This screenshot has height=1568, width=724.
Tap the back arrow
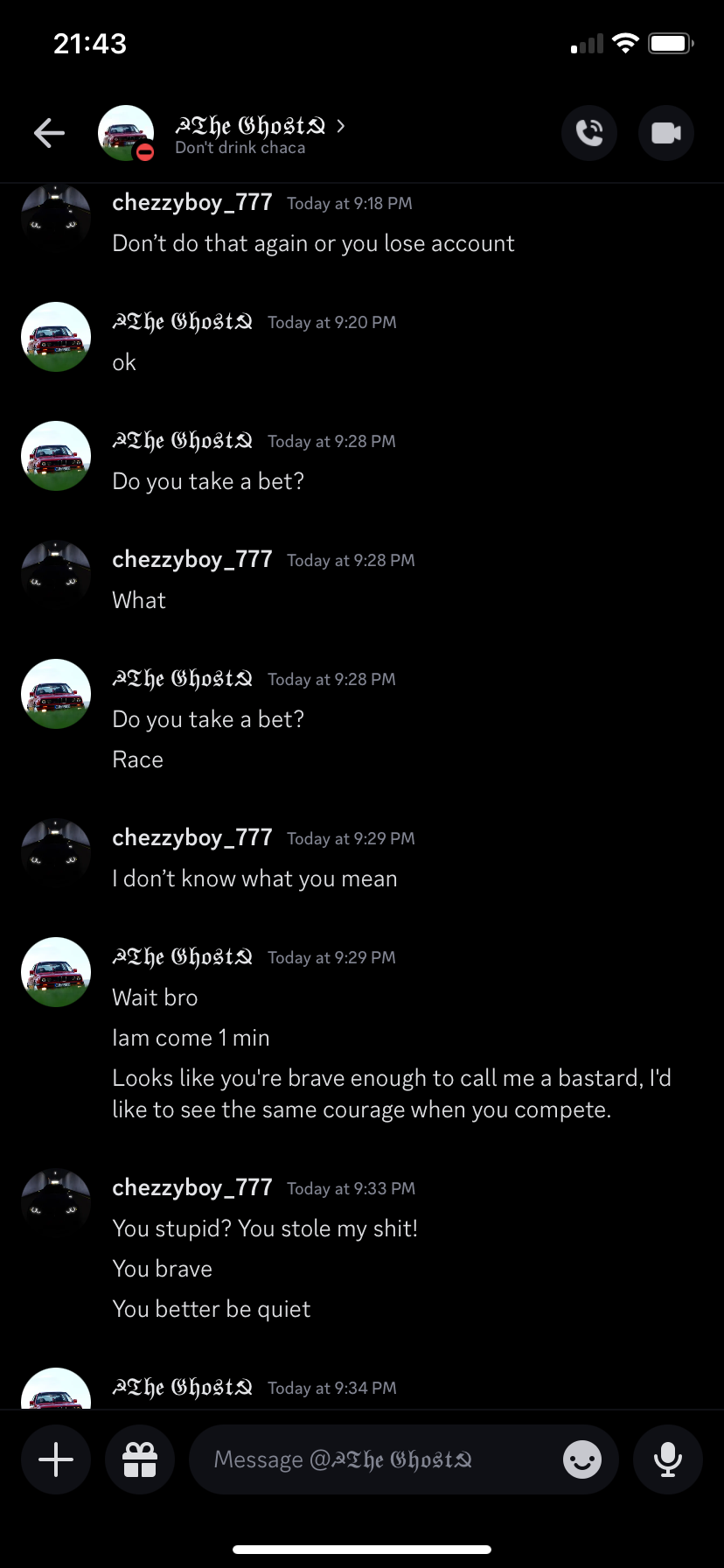(x=50, y=133)
